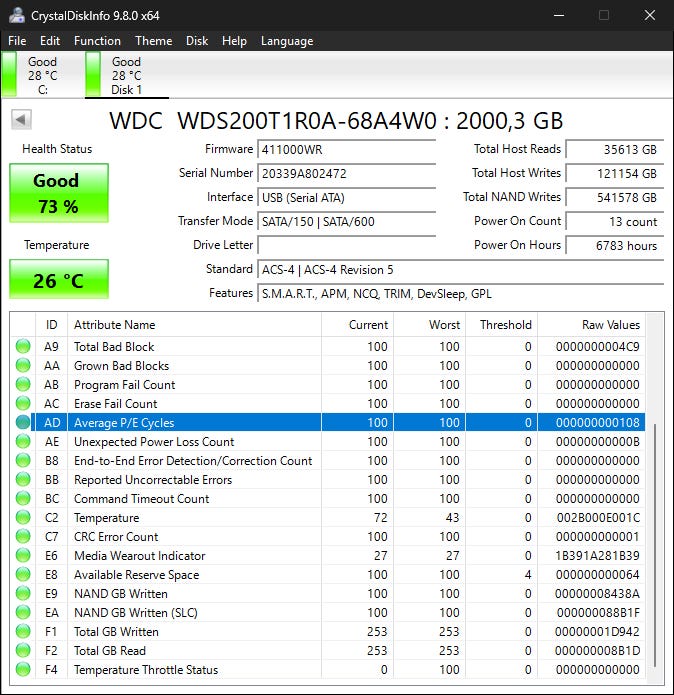Select the Total GB Read attribute name

(x=110, y=651)
